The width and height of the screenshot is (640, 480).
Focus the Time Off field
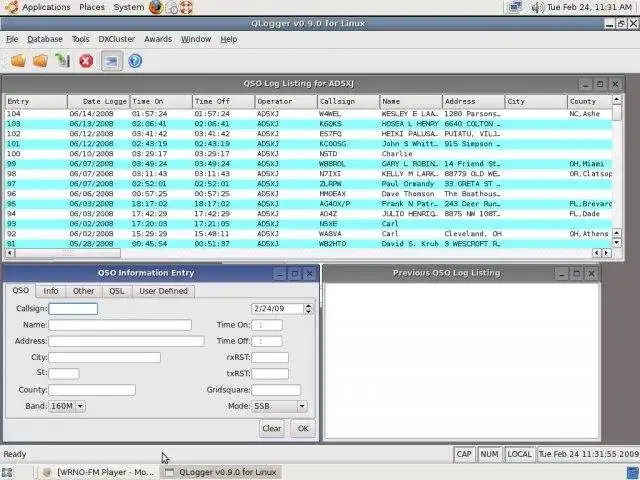click(267, 341)
